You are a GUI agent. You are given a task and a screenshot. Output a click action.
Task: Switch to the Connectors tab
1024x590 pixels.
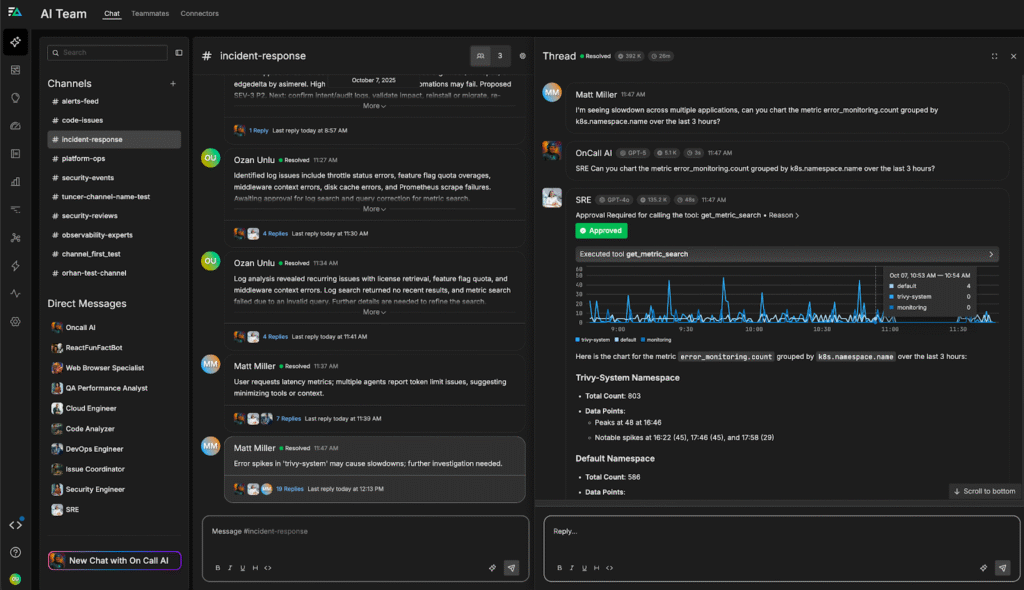click(x=200, y=14)
